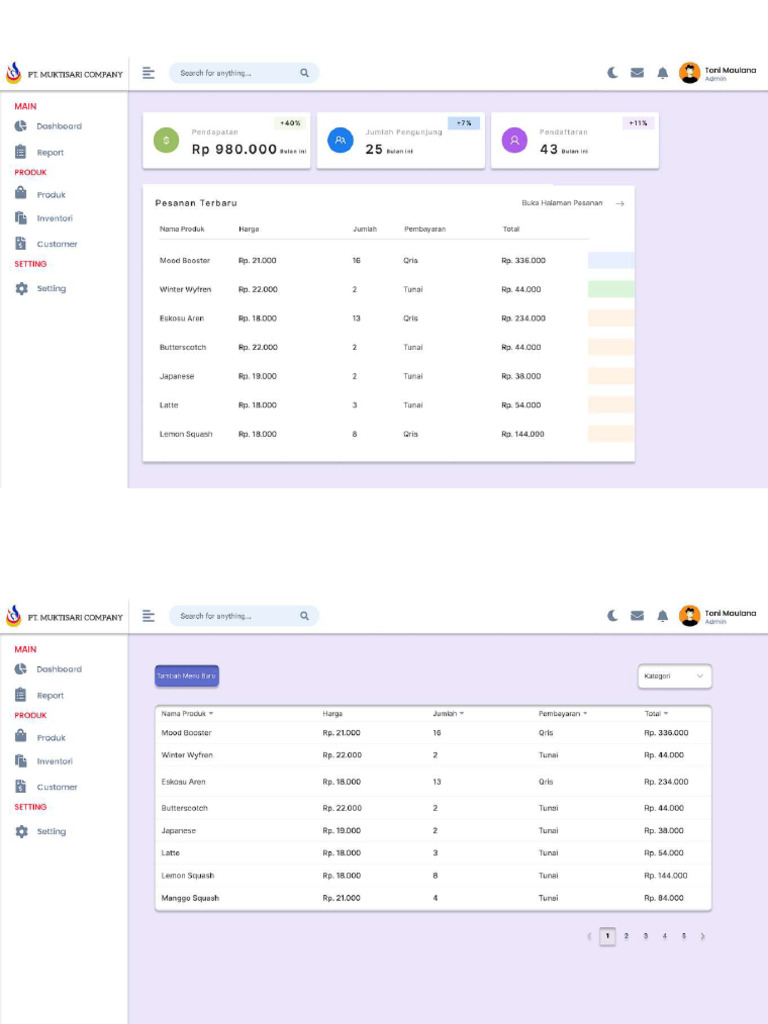Click next page chevron in pagination
This screenshot has height=1024, width=768.
[703, 936]
